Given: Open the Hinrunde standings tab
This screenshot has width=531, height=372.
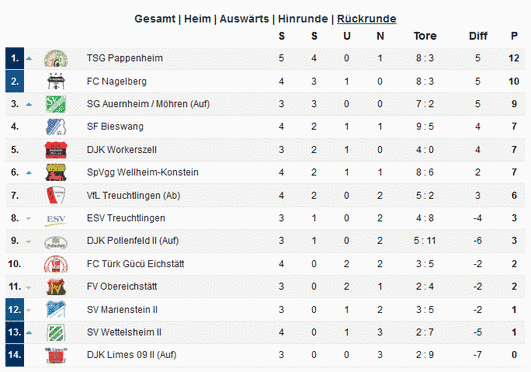Looking at the screenshot, I should click(x=303, y=19).
